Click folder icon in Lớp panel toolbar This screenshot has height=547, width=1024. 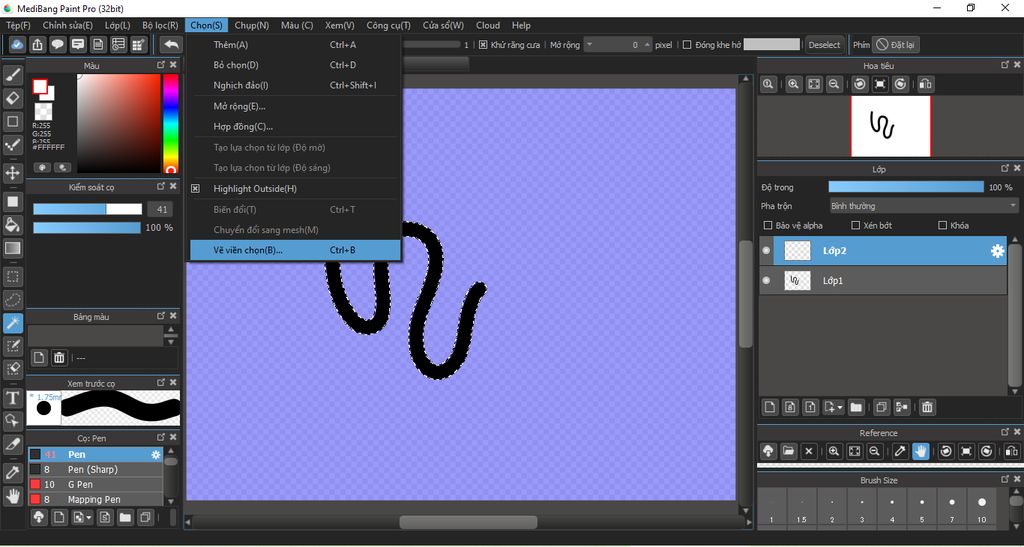coord(856,407)
